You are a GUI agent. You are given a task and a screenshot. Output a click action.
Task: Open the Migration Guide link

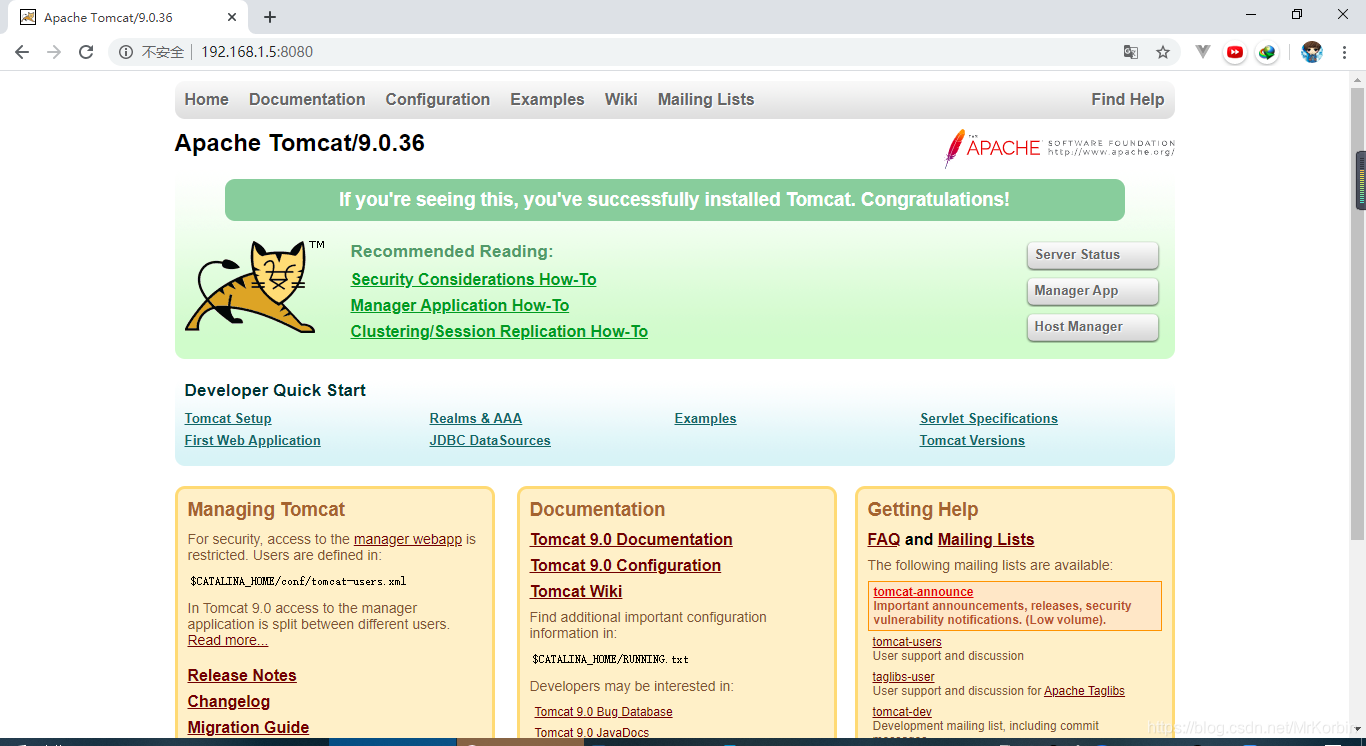click(x=248, y=728)
